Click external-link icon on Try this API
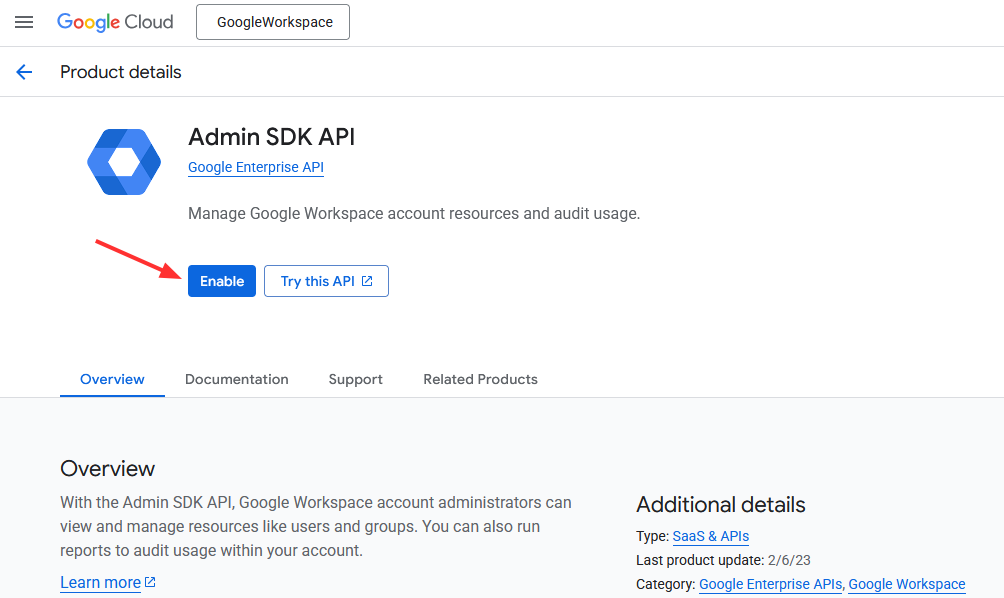 (x=367, y=281)
